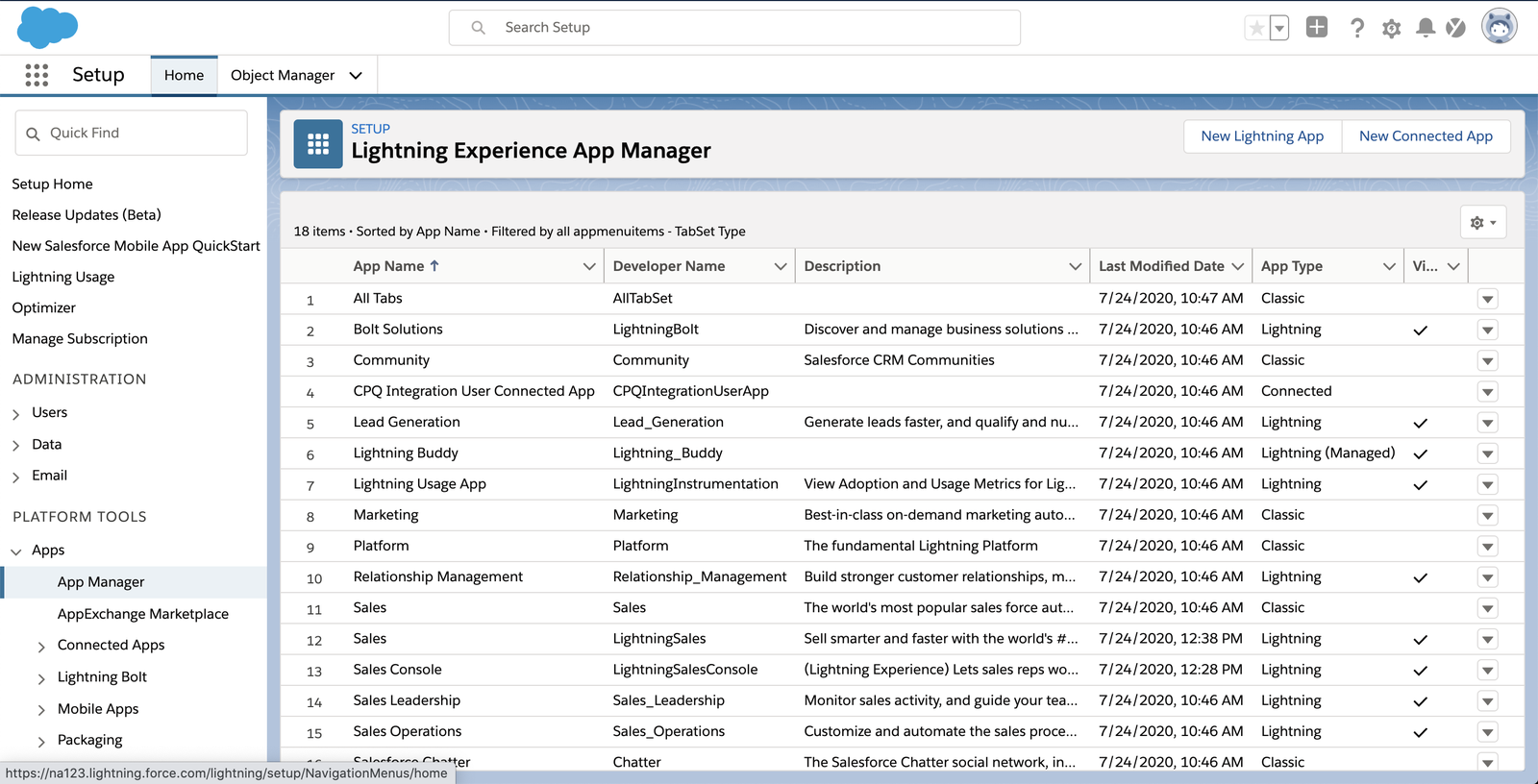Open list view settings gear dropdown
Screen dimensions: 1538x784
point(1482,222)
